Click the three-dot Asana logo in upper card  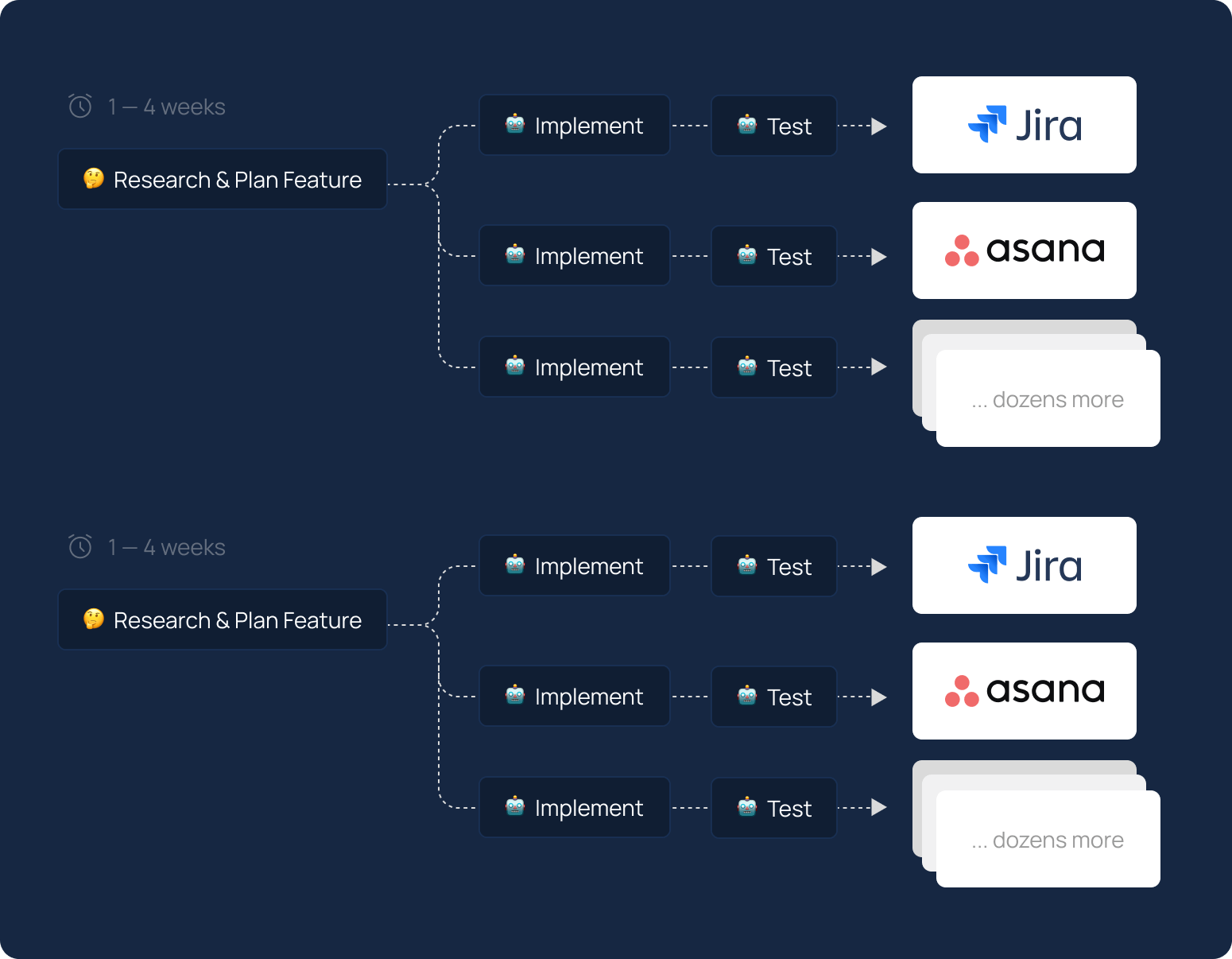pos(962,250)
